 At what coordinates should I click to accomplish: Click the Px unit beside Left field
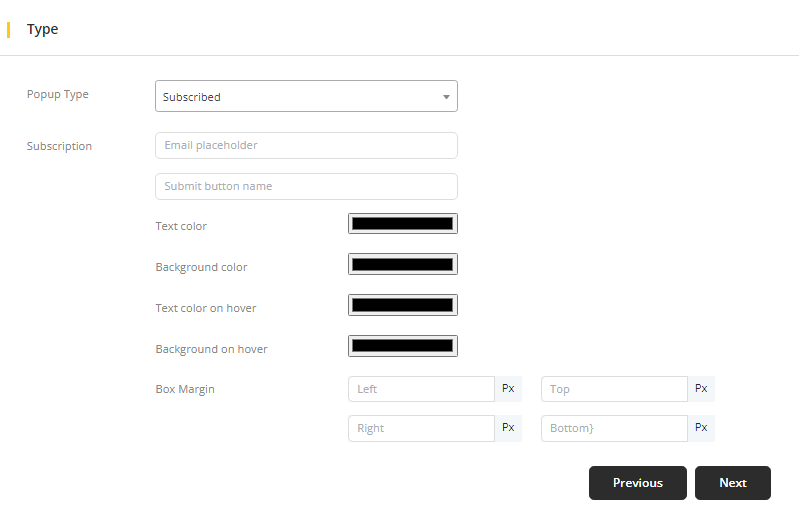click(508, 389)
